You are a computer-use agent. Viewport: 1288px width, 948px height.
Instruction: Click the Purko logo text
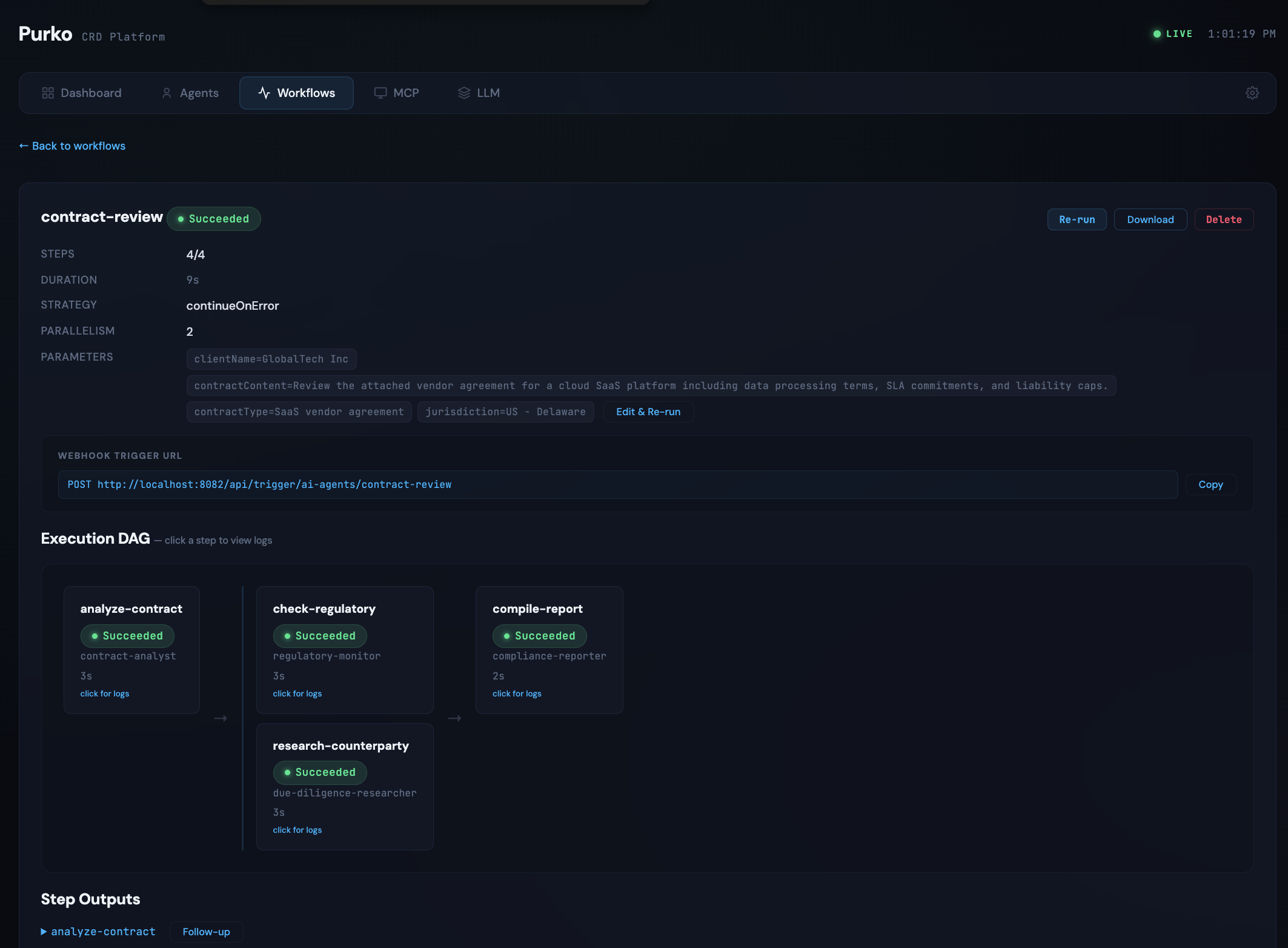tap(45, 34)
